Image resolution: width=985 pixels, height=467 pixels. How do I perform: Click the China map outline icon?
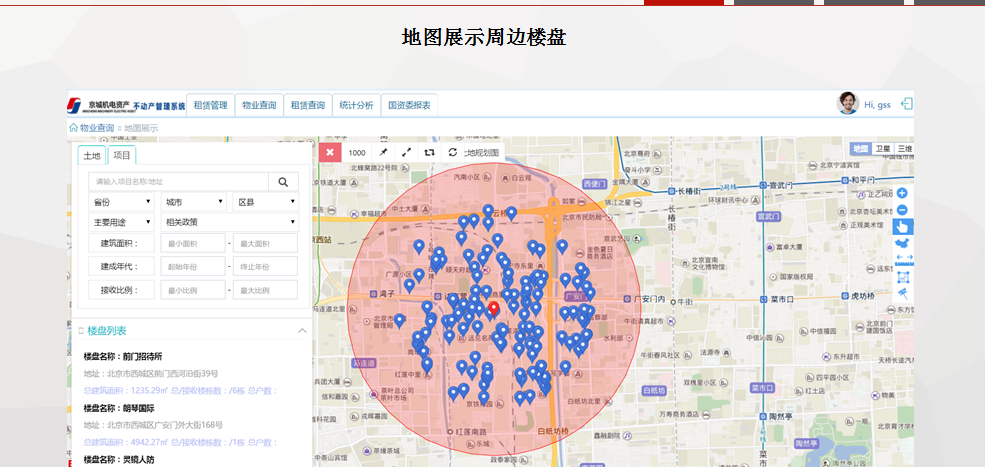902,244
